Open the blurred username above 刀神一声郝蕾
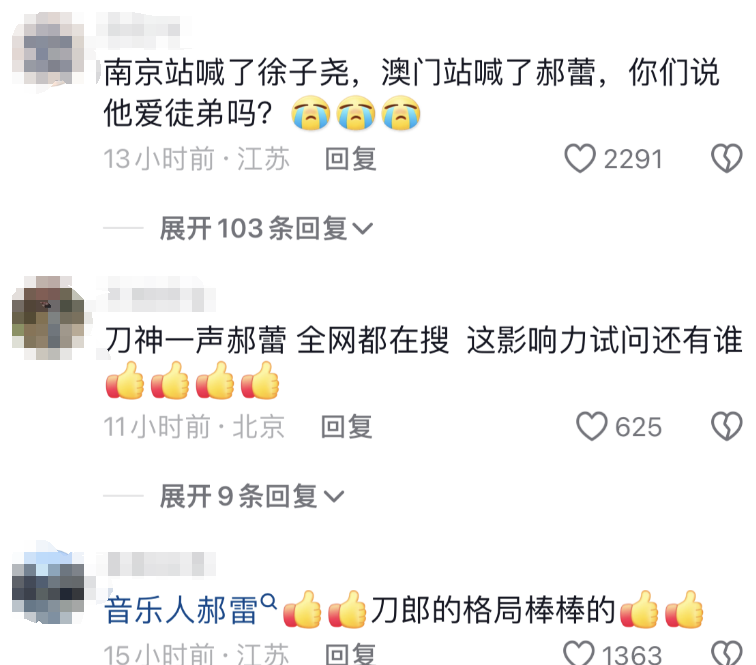Viewport: 756px width, 665px height. 155,293
